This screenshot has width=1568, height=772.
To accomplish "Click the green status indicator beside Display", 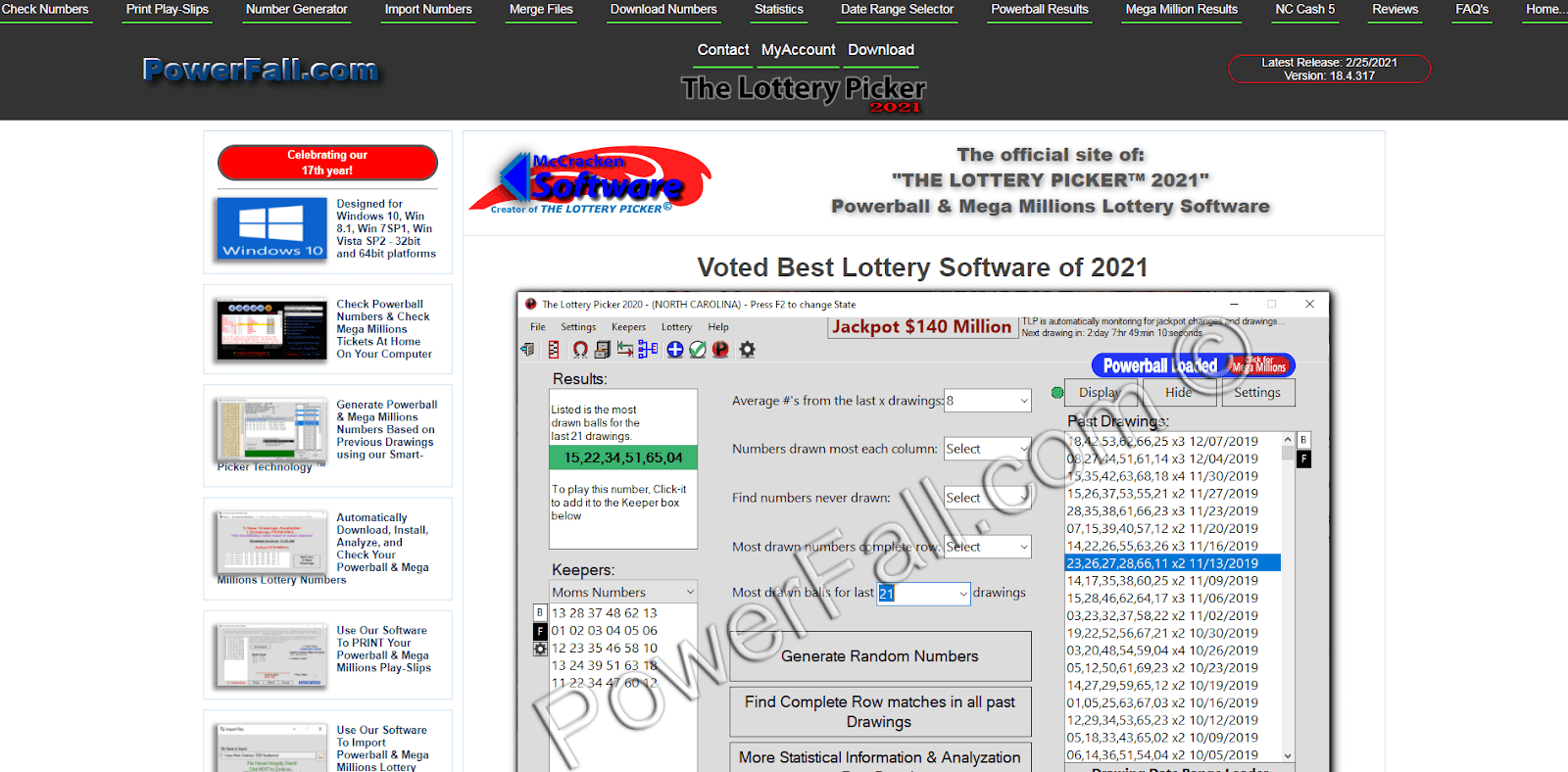I will click(1057, 393).
